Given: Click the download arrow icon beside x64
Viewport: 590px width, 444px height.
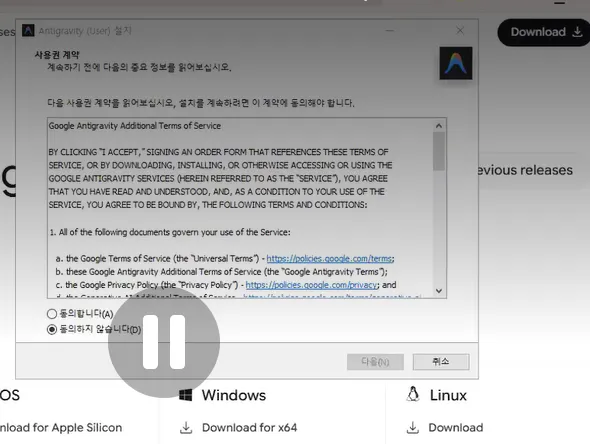Looking at the screenshot, I should click(186, 428).
